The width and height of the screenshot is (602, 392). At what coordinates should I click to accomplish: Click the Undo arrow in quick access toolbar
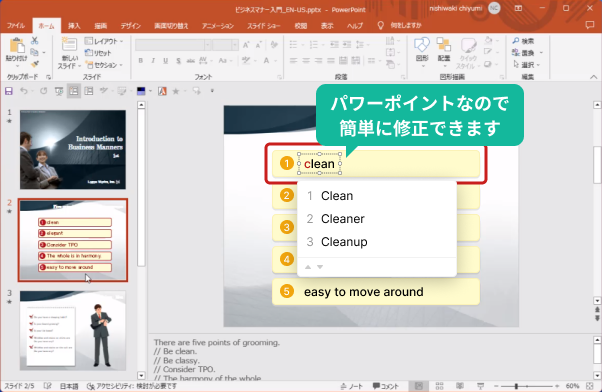pyautogui.click(x=24, y=91)
